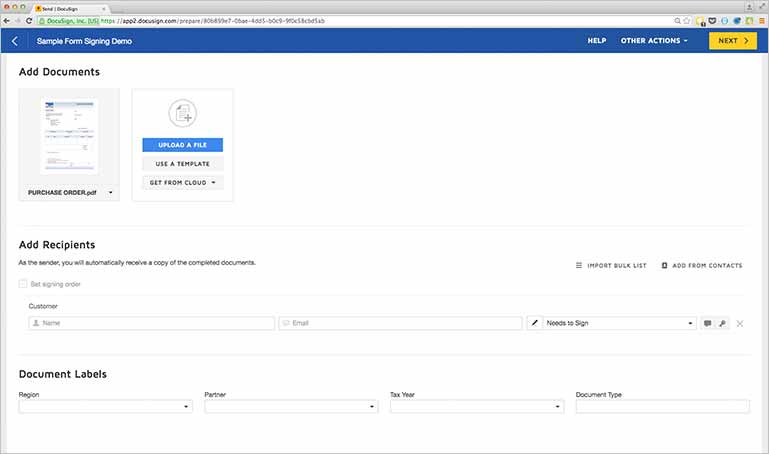Viewport: 769px width, 454px height.
Task: Open the Region dropdown under Document Labels
Action: click(x=105, y=407)
